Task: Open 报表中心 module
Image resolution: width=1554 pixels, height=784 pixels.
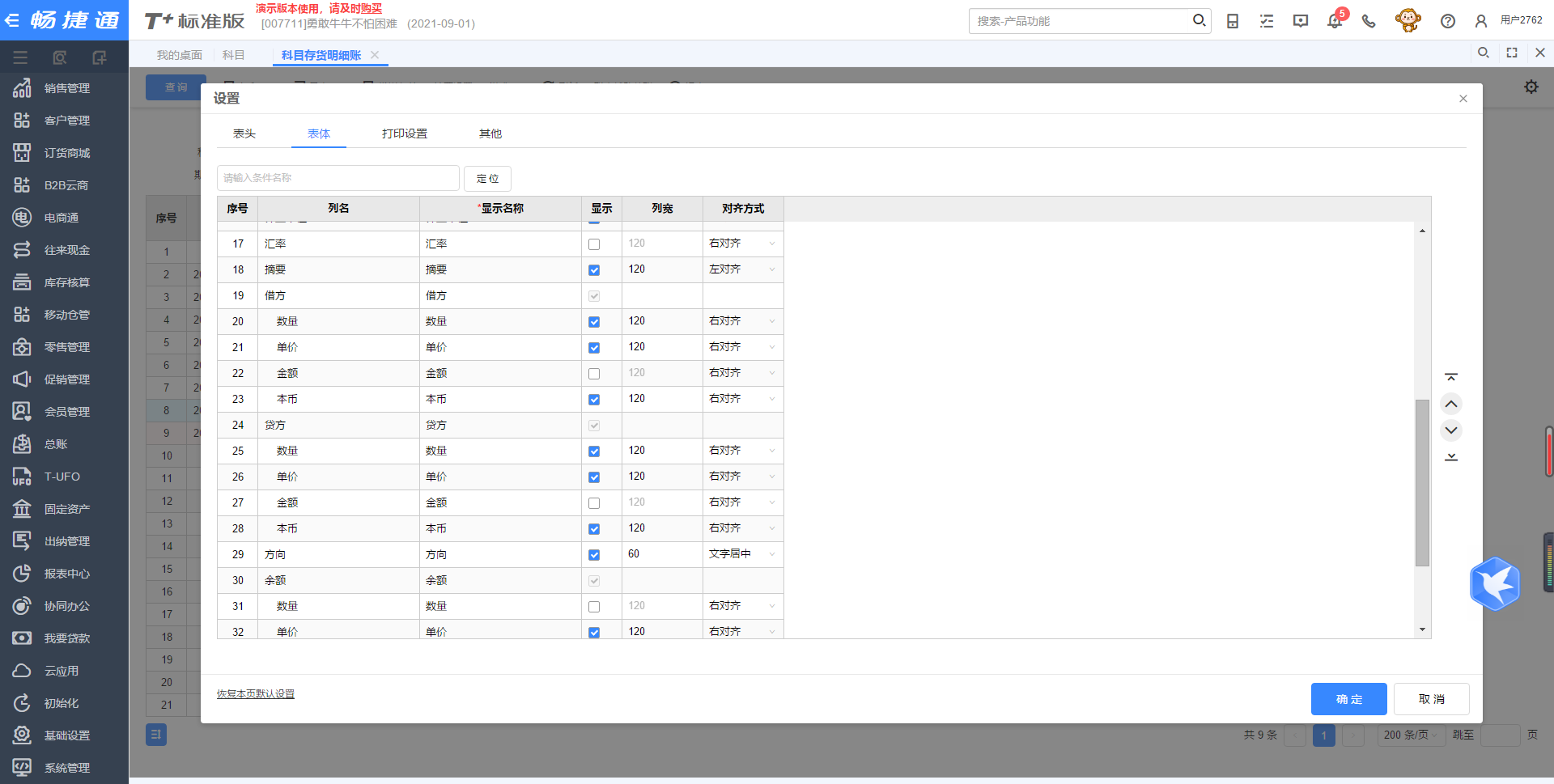Action: [65, 574]
